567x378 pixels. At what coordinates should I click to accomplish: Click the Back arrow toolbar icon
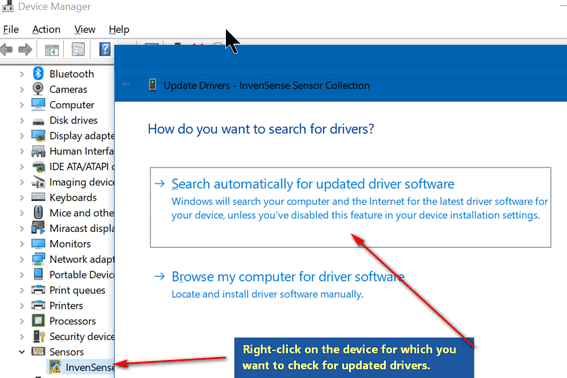pyautogui.click(x=7, y=50)
